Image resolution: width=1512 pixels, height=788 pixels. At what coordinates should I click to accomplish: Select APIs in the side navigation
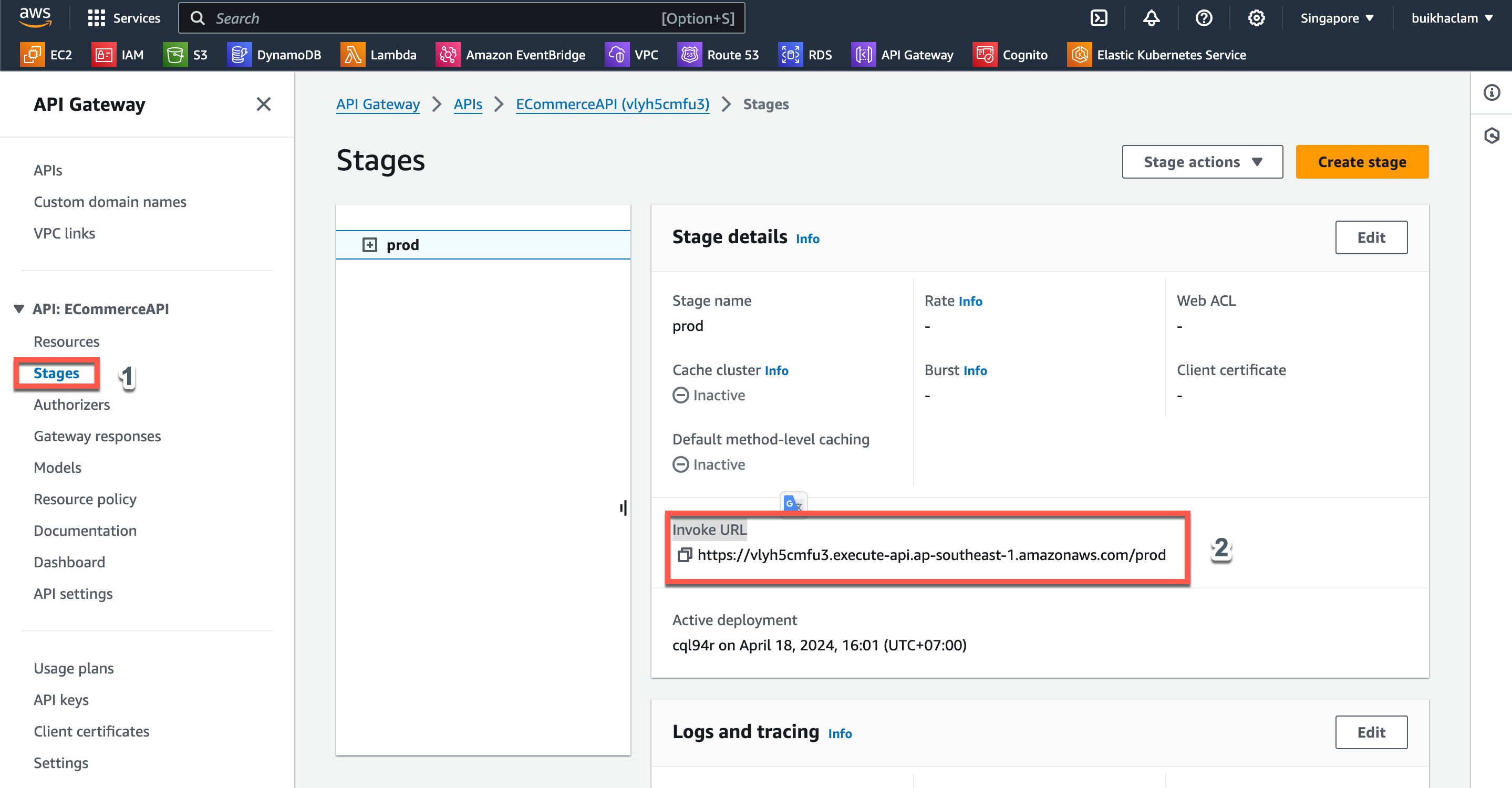(47, 170)
